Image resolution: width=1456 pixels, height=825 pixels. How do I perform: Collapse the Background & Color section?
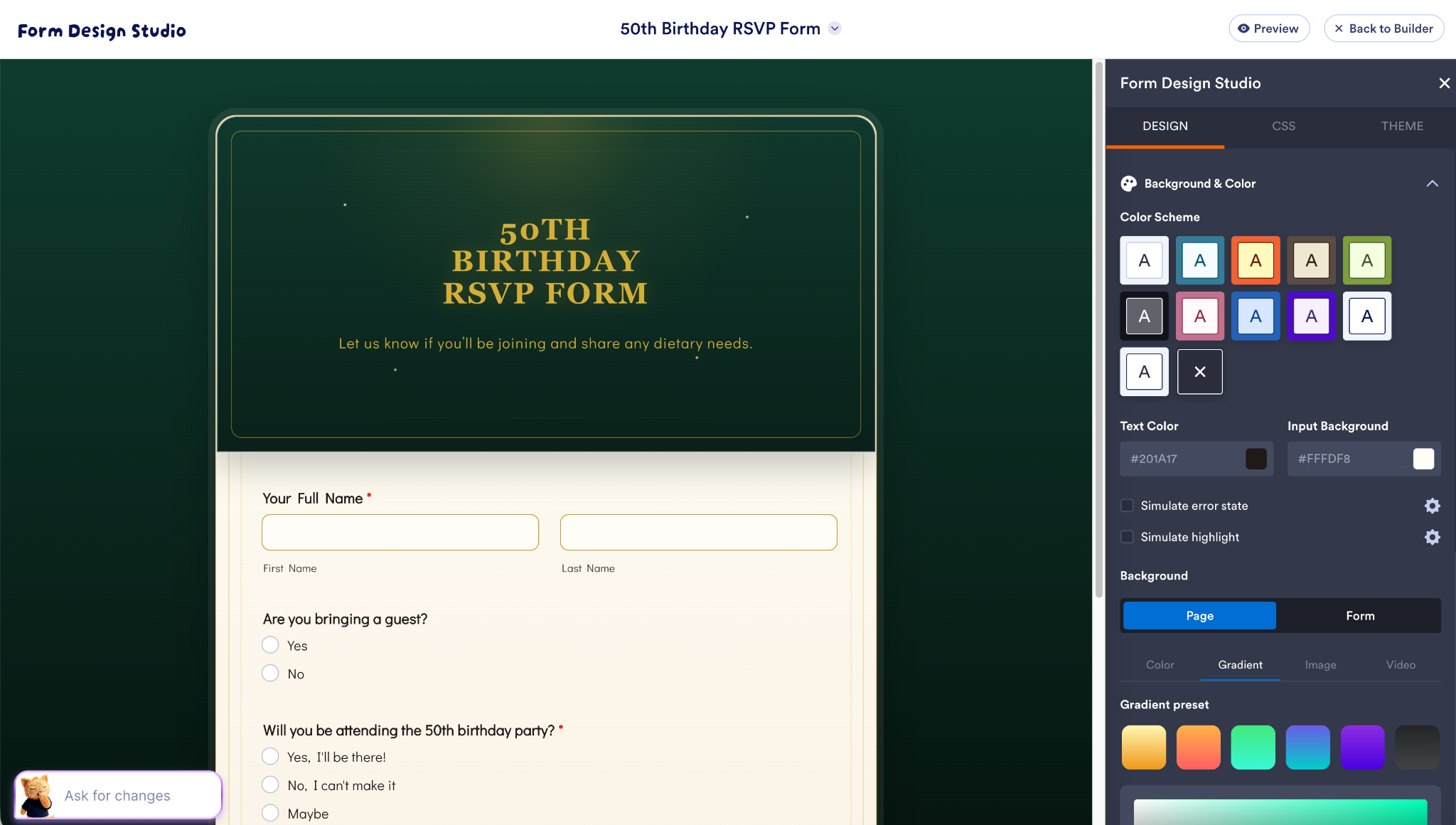tap(1432, 183)
